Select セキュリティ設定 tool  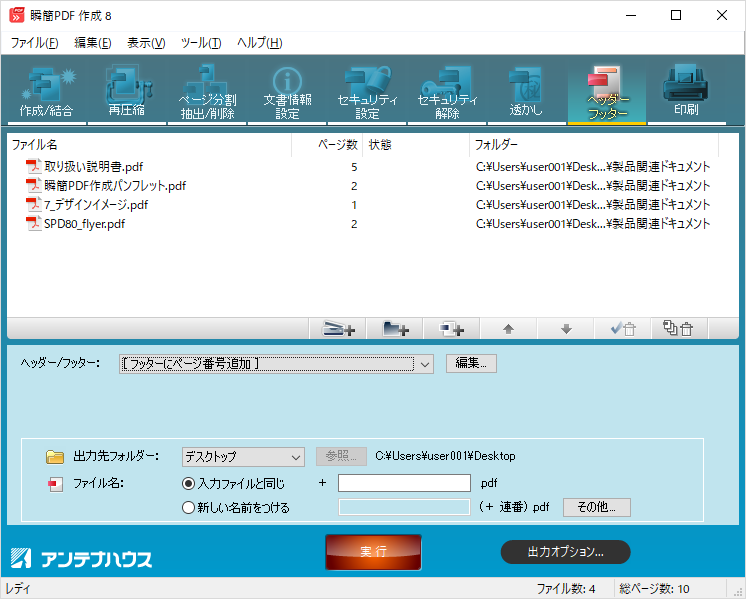click(x=367, y=92)
